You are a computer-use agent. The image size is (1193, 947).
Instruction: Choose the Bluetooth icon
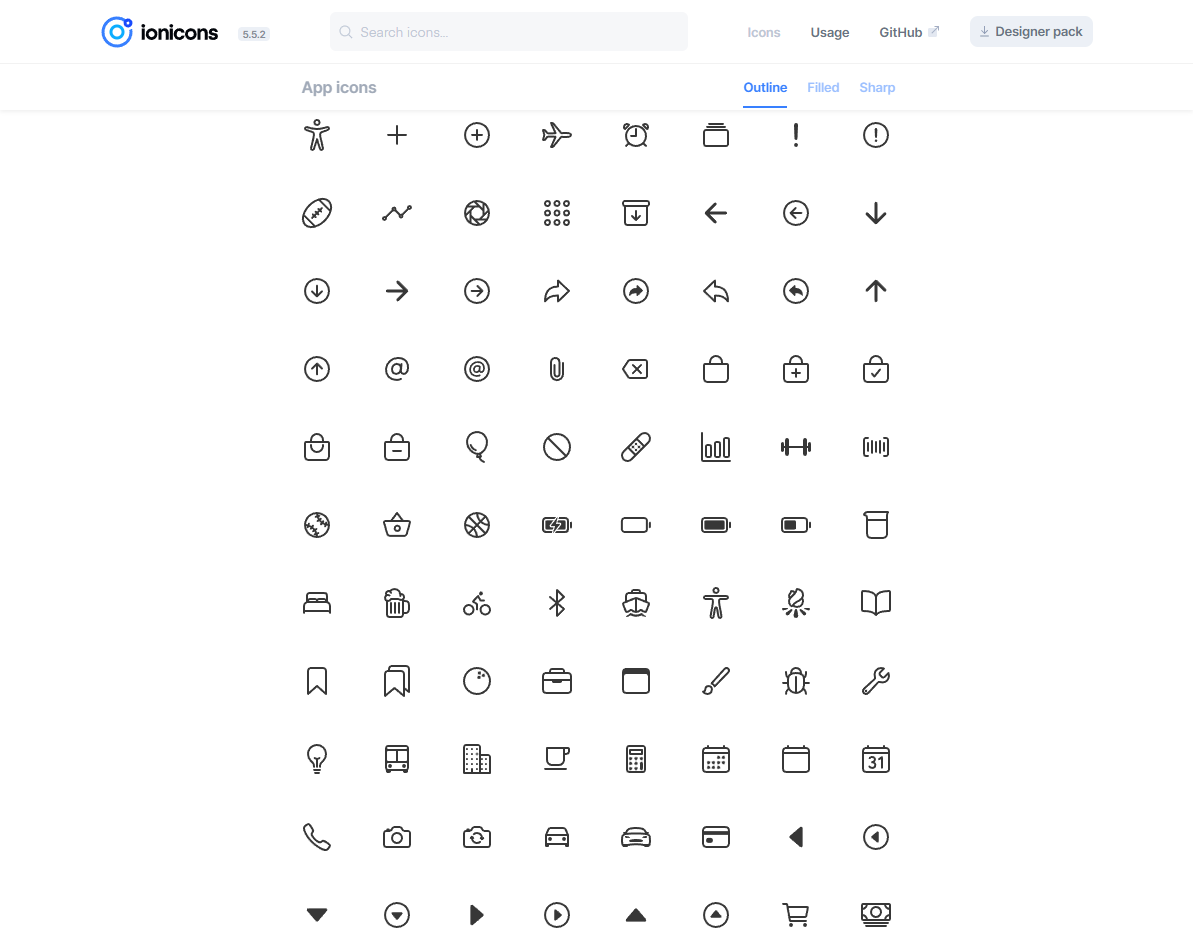556,603
